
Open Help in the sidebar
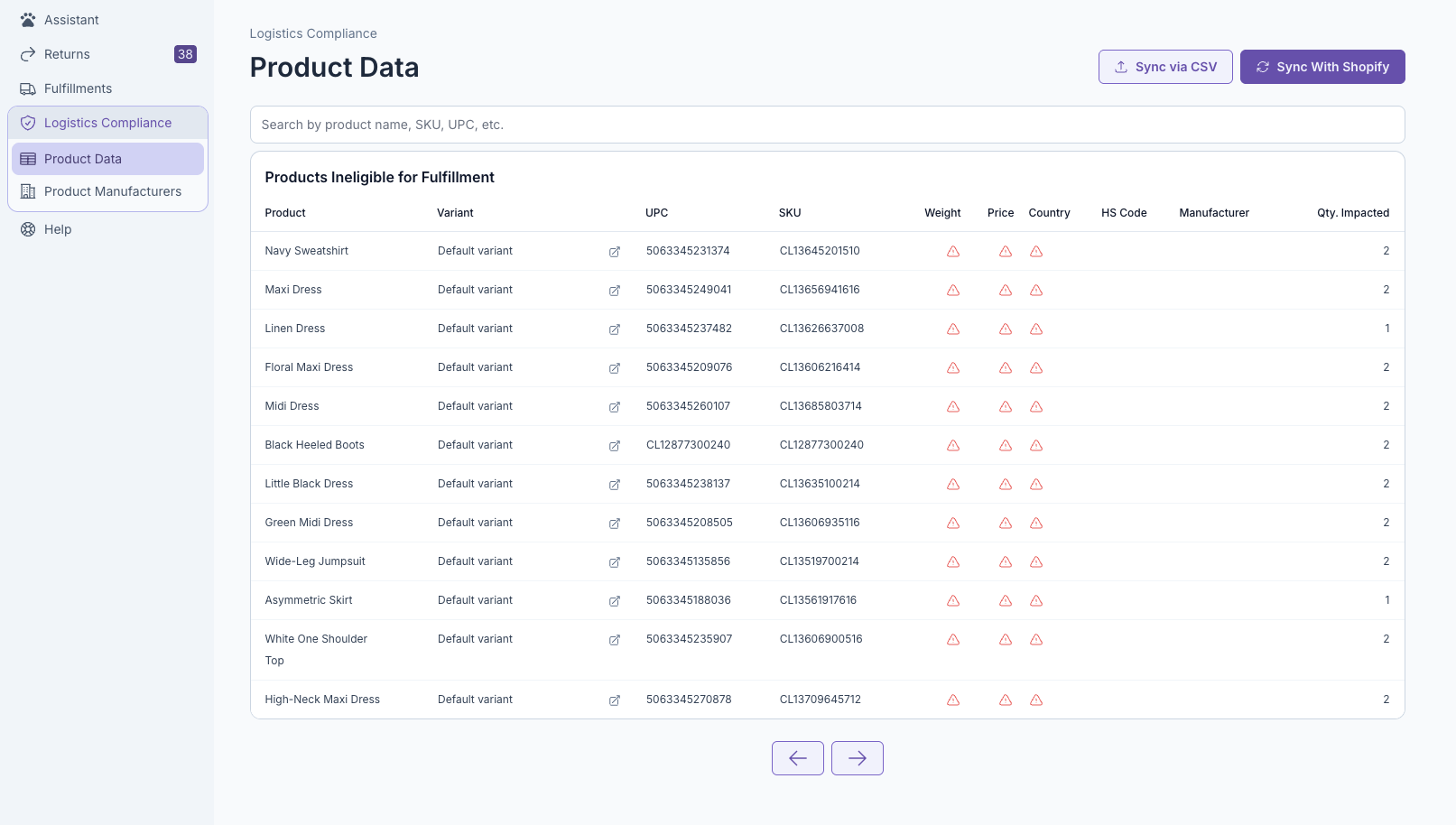[x=58, y=229]
